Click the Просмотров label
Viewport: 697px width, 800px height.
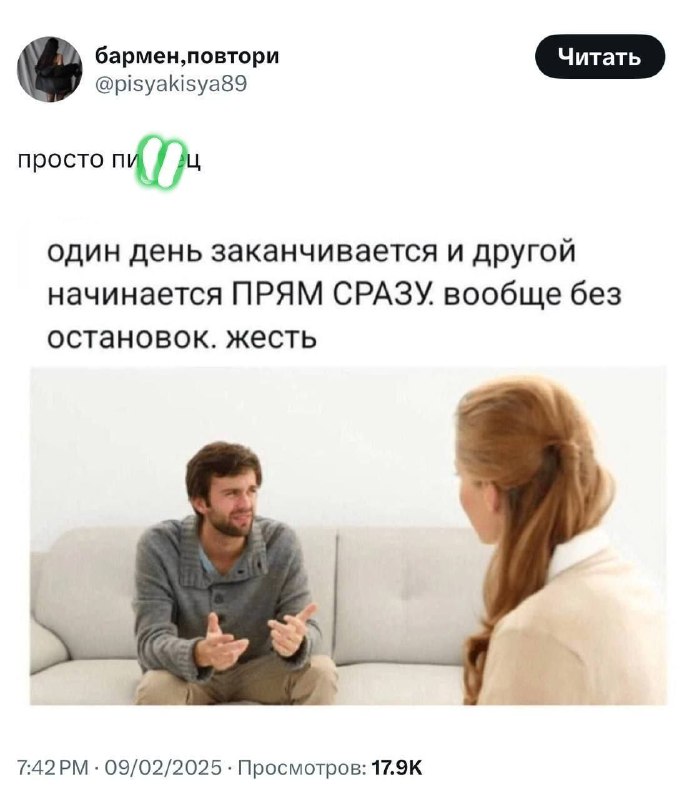point(302,767)
